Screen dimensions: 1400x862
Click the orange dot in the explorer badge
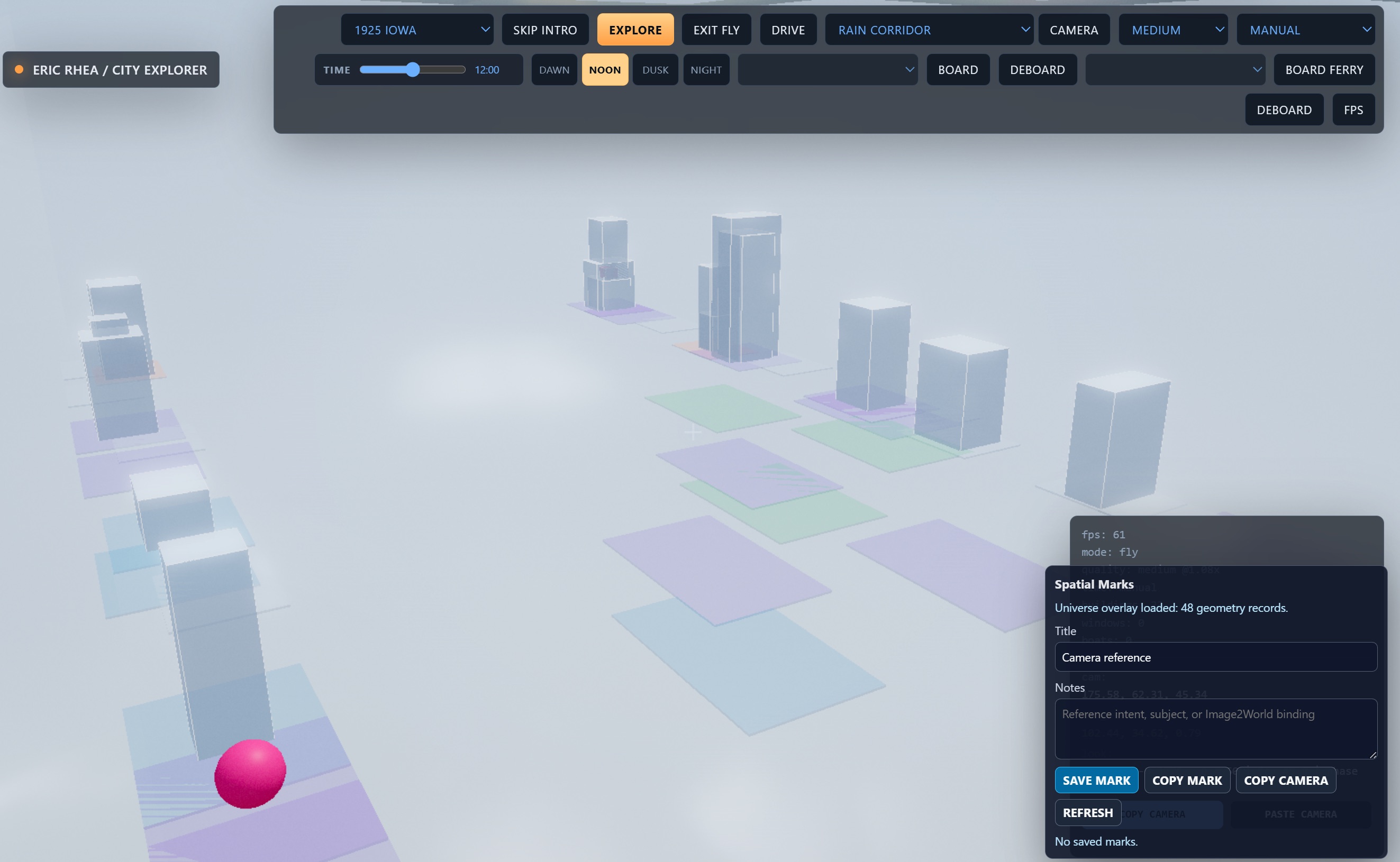pos(19,70)
